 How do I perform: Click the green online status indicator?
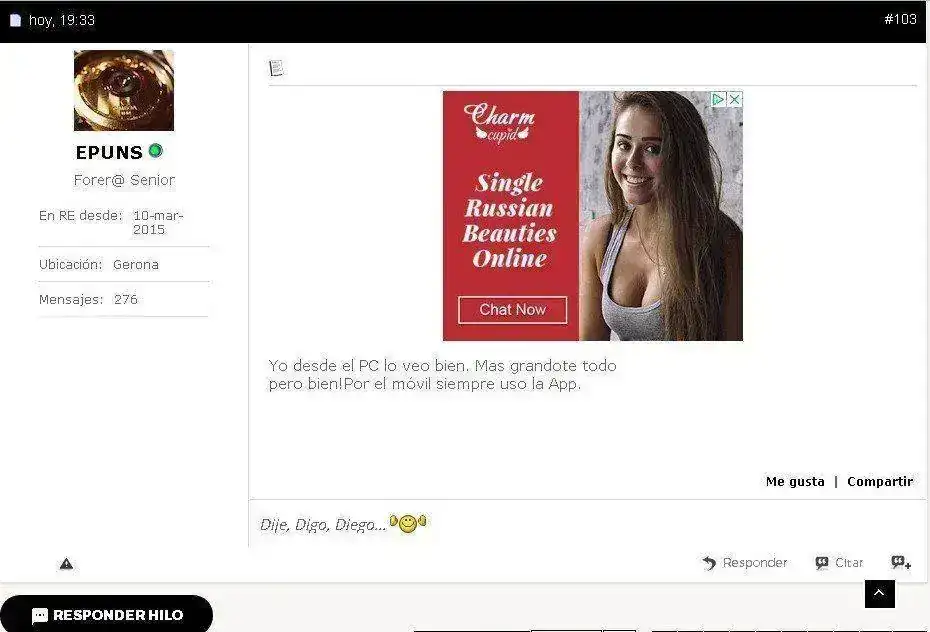[155, 151]
